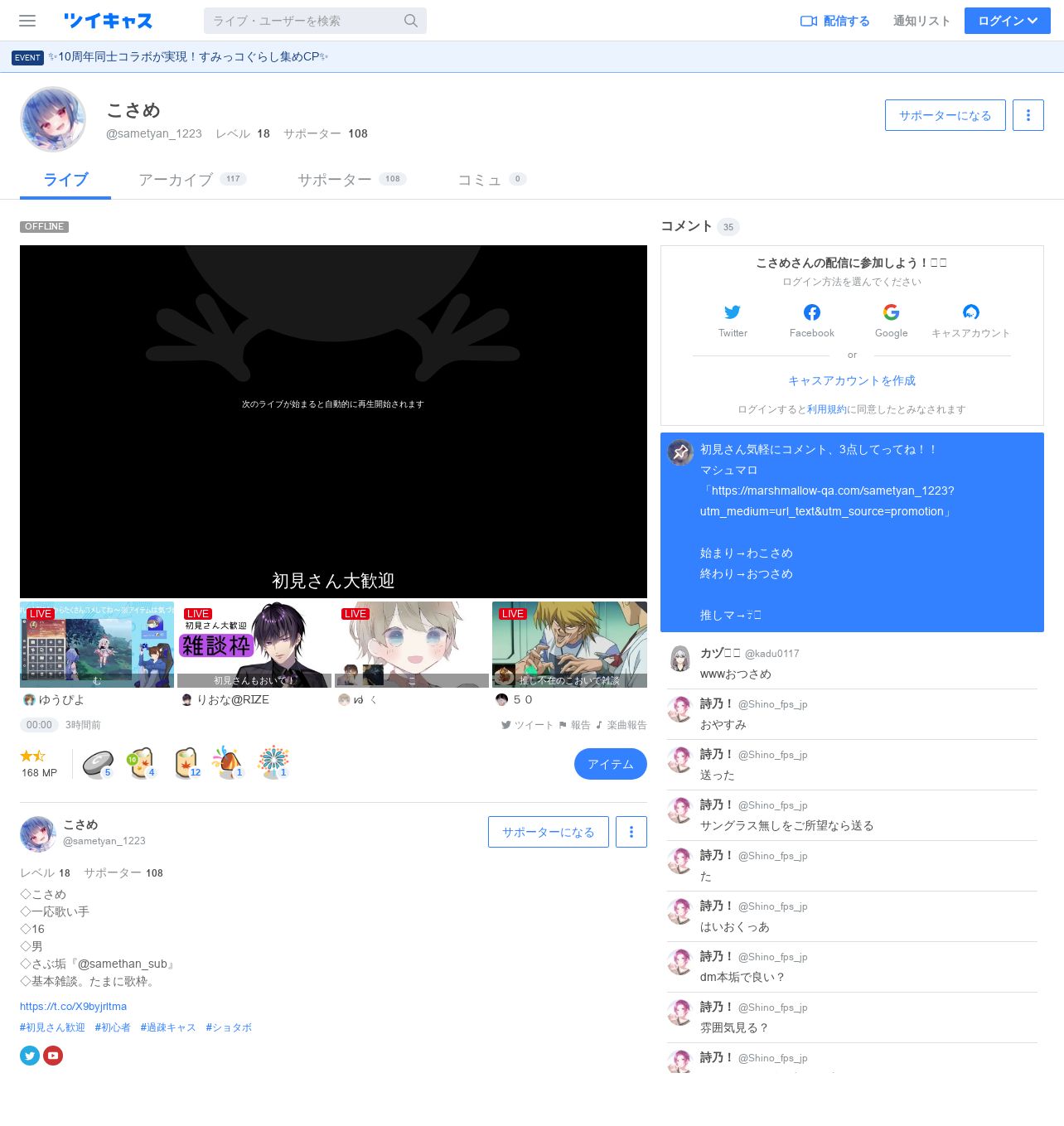The width and height of the screenshot is (1064, 1126).
Task: Open the 10周年 event banner link
Action: click(189, 56)
